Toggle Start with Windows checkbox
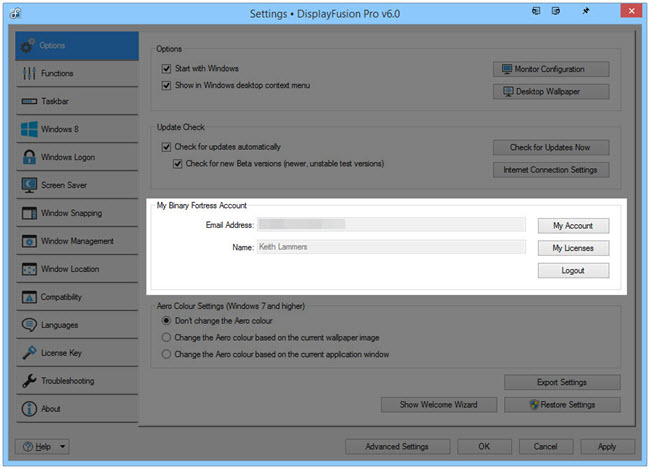Viewport: 650px width, 469px height. [x=166, y=69]
